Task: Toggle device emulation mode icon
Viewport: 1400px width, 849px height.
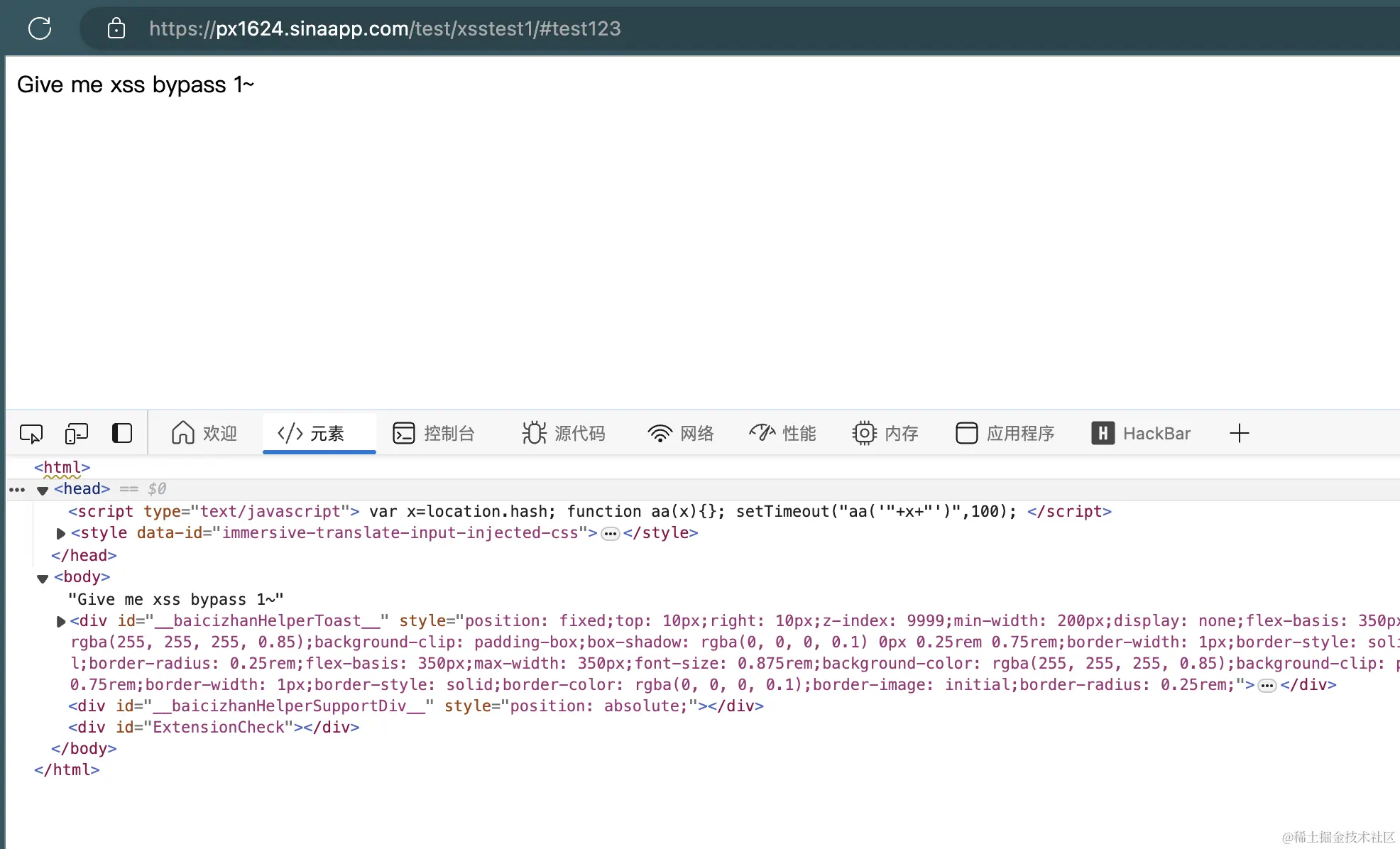Action: pos(76,433)
